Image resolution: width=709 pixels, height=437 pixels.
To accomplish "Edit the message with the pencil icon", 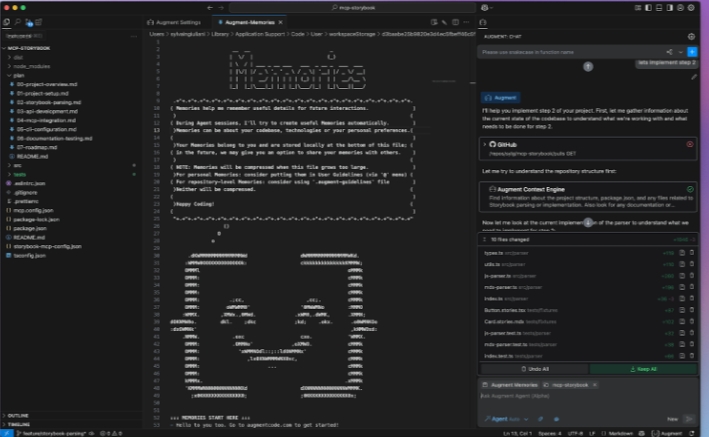I will pos(694,77).
